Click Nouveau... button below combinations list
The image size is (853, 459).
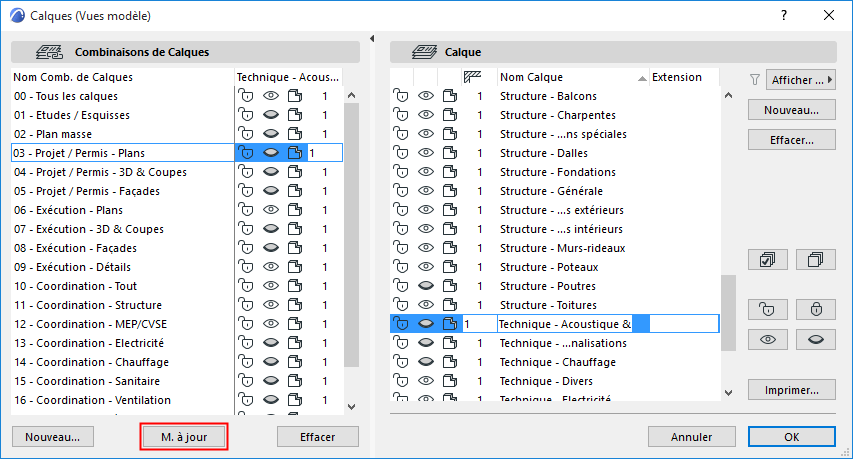(x=53, y=437)
